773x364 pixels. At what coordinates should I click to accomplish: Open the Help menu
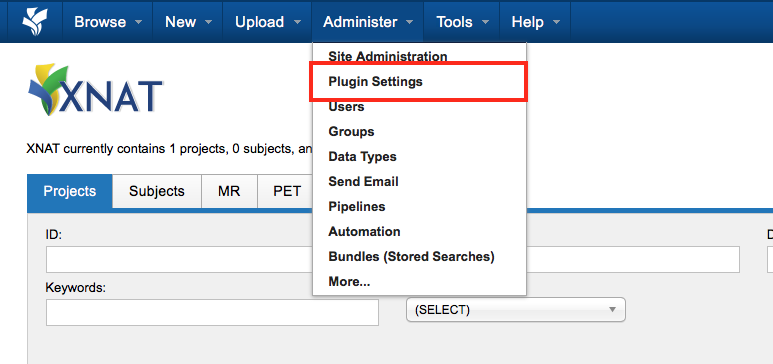[535, 22]
